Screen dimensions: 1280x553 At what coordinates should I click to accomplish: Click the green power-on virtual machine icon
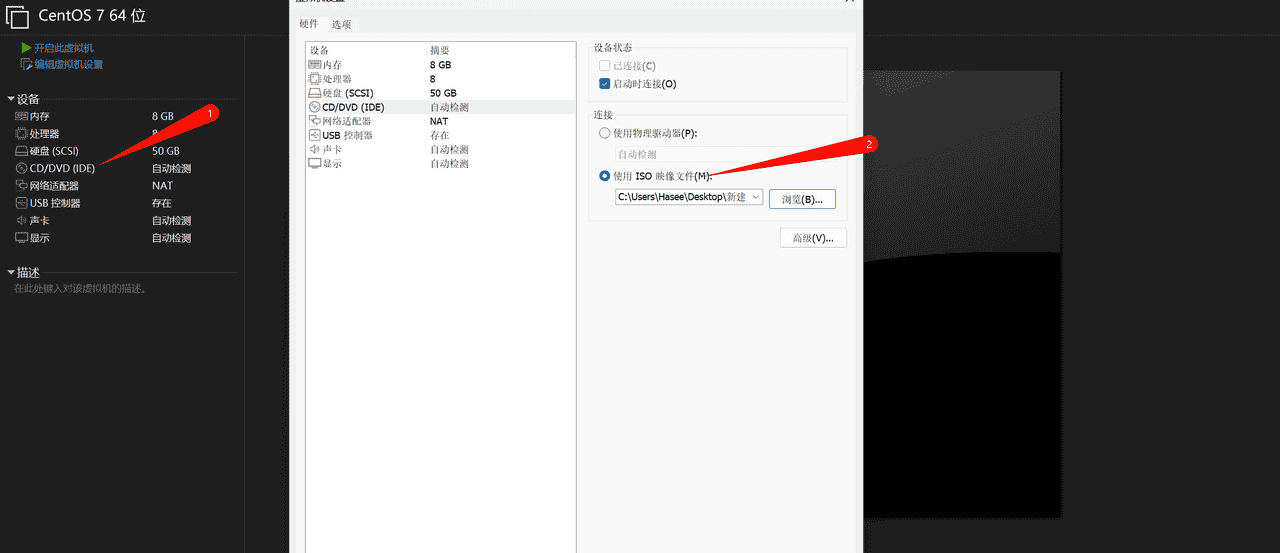[27, 48]
